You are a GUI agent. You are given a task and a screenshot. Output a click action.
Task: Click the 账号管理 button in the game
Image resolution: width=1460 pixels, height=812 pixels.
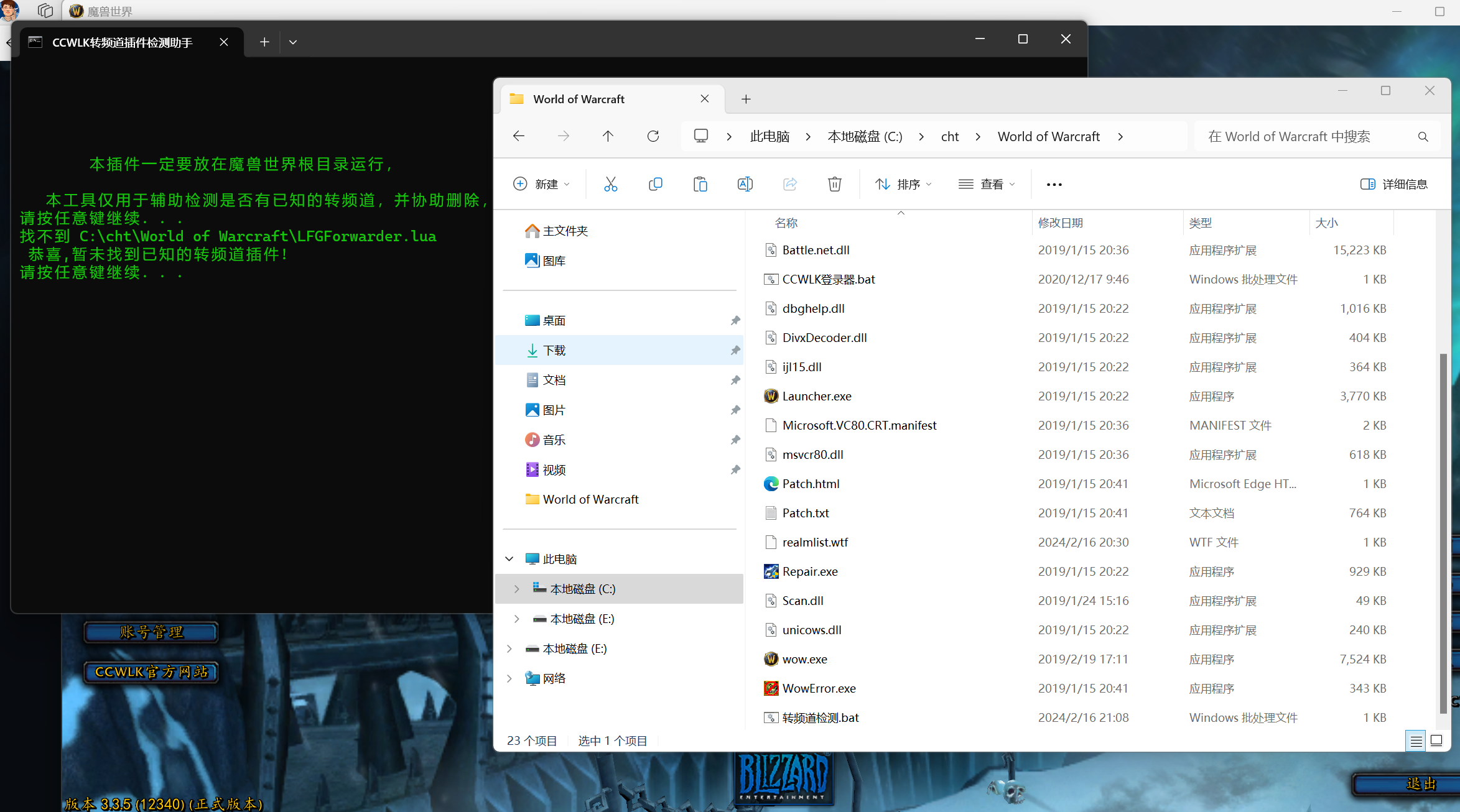pos(151,632)
